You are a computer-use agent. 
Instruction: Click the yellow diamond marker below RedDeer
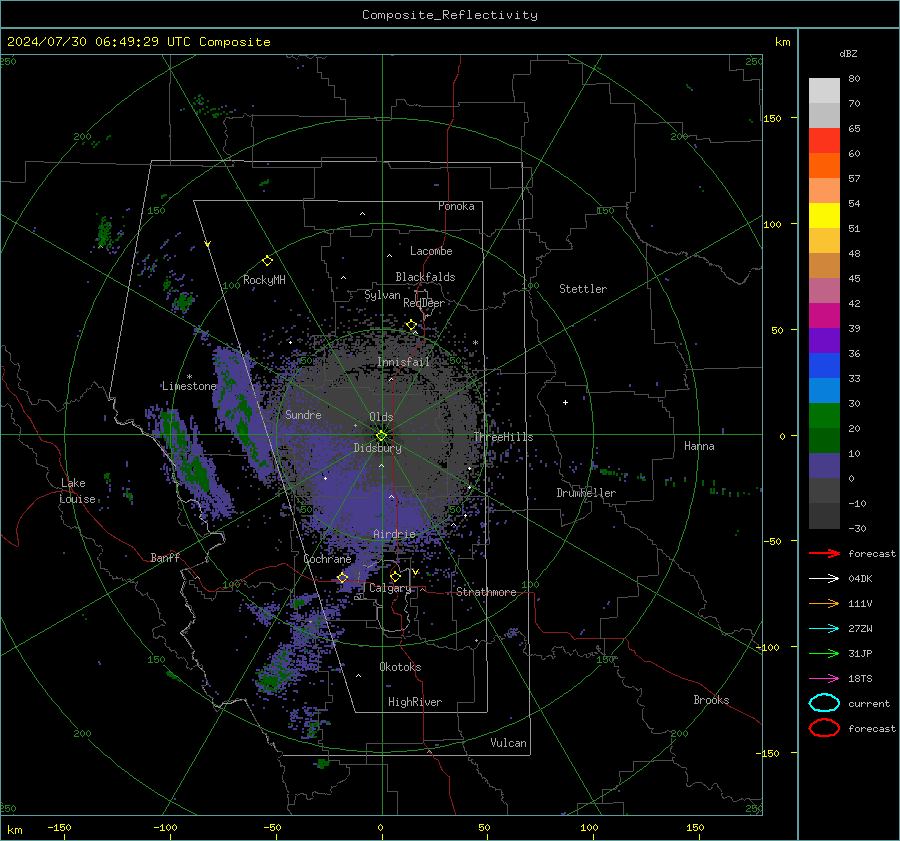411,325
